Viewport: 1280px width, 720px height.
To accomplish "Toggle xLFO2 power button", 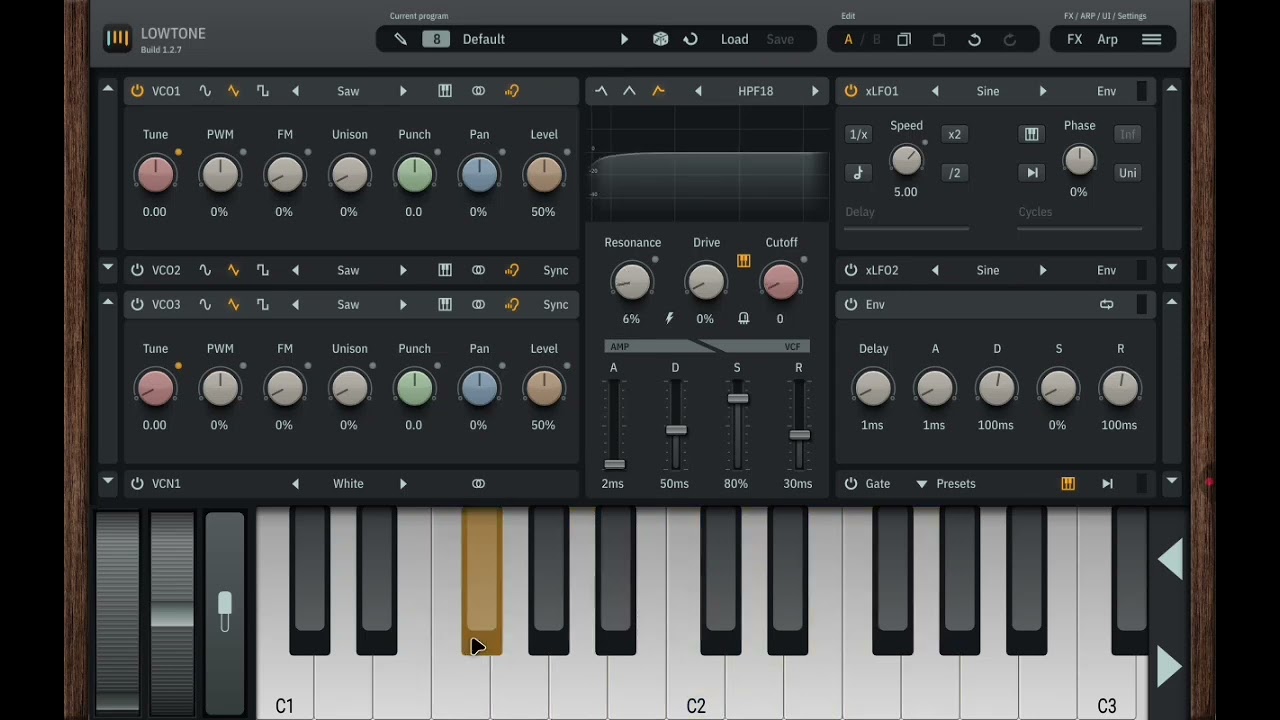I will click(x=851, y=270).
